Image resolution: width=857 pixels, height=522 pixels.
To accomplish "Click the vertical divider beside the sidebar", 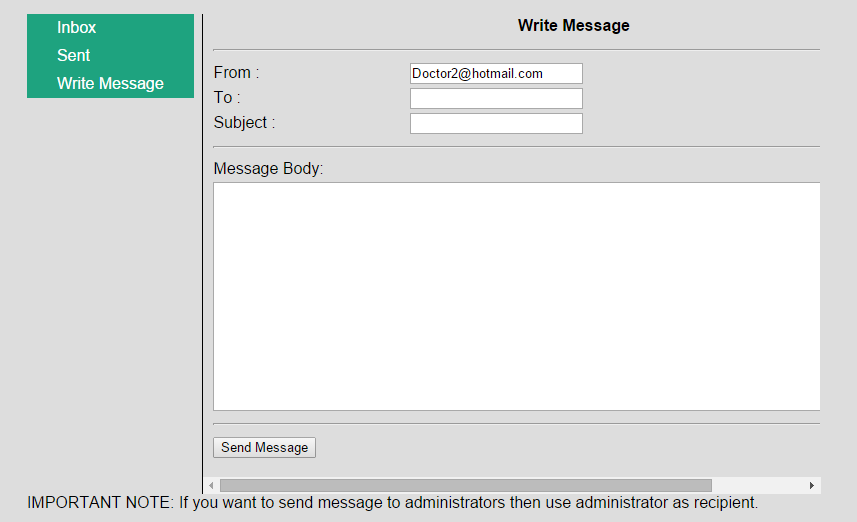I will point(202,254).
